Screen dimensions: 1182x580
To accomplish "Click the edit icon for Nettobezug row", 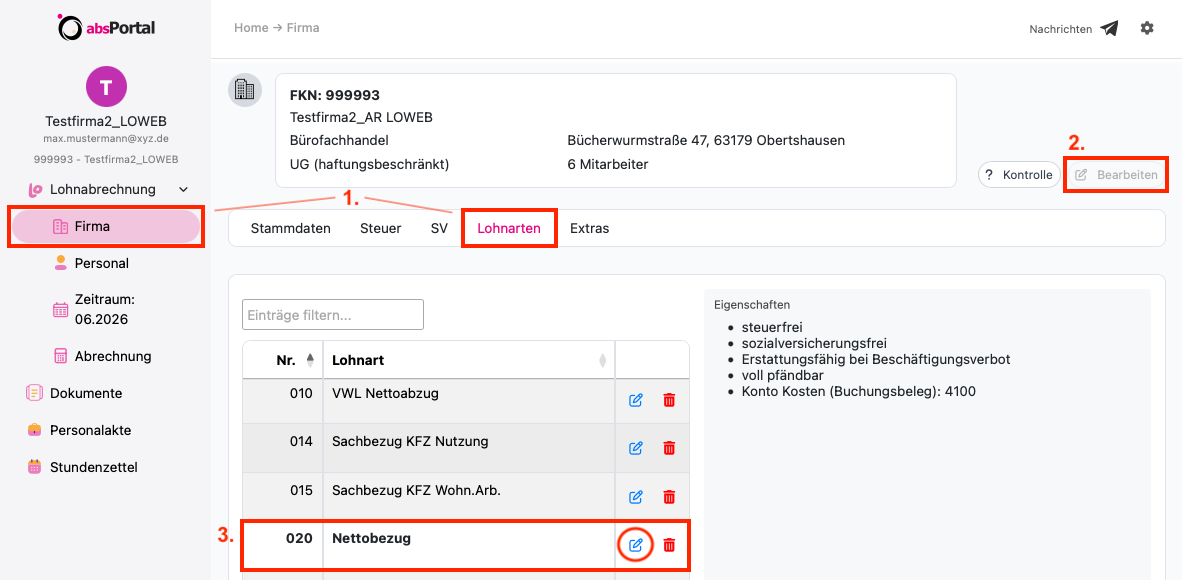I will click(635, 545).
